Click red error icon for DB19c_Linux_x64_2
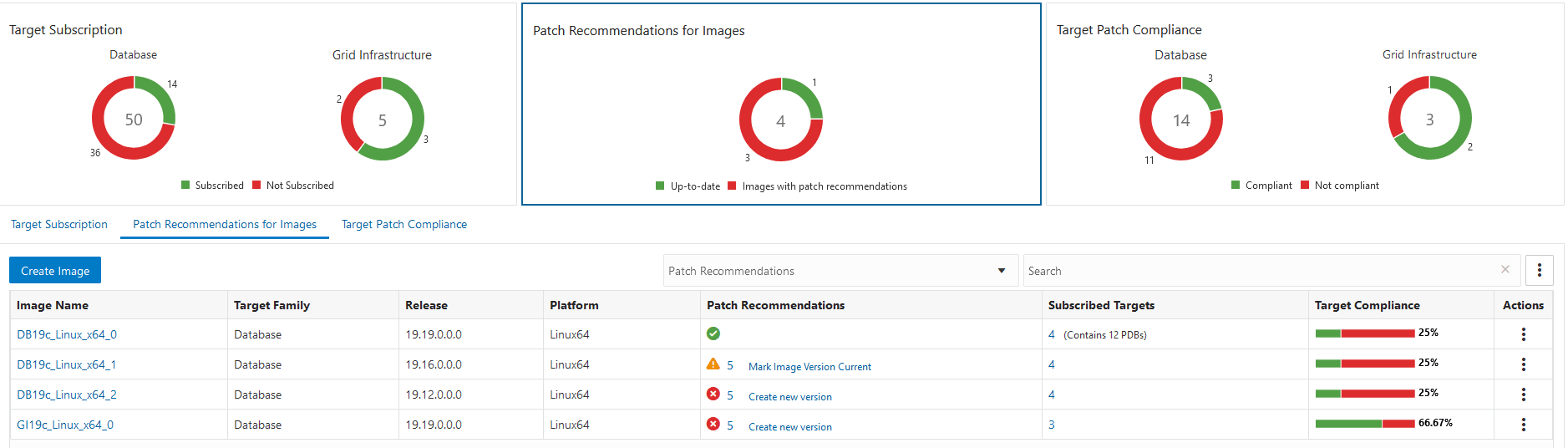The height and width of the screenshot is (448, 1568). pos(713,394)
